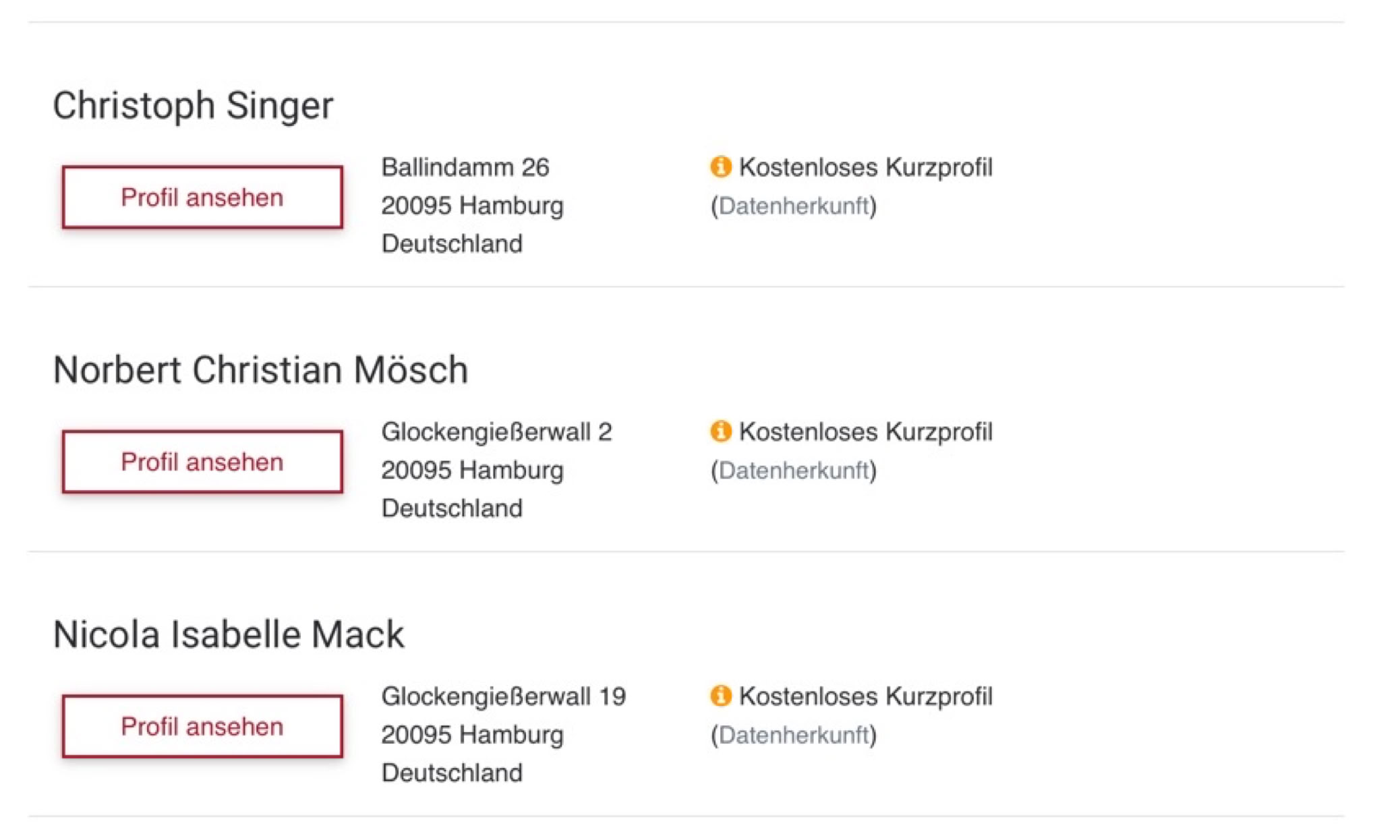1400x840 pixels.
Task: Click 20095 Hamburg under Ballindamm 26
Action: 472,206
